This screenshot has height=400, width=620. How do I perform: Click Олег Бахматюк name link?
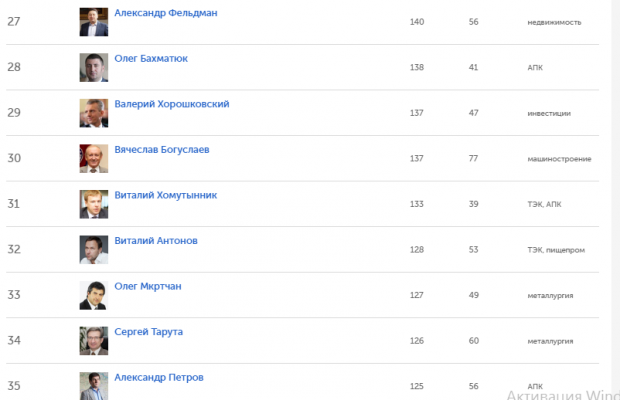[x=151, y=59]
